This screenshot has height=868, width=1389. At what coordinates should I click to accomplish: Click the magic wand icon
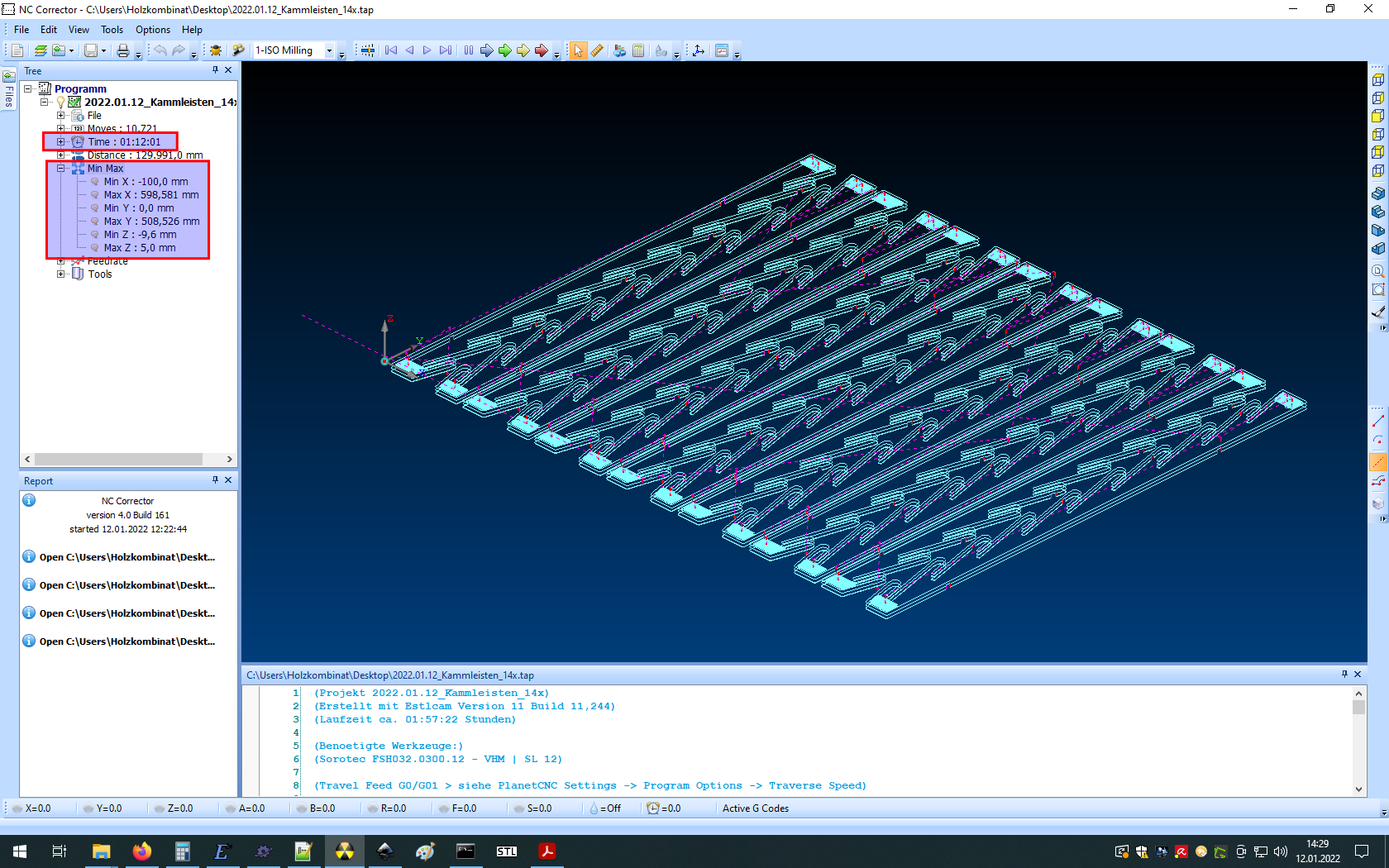pyautogui.click(x=238, y=50)
